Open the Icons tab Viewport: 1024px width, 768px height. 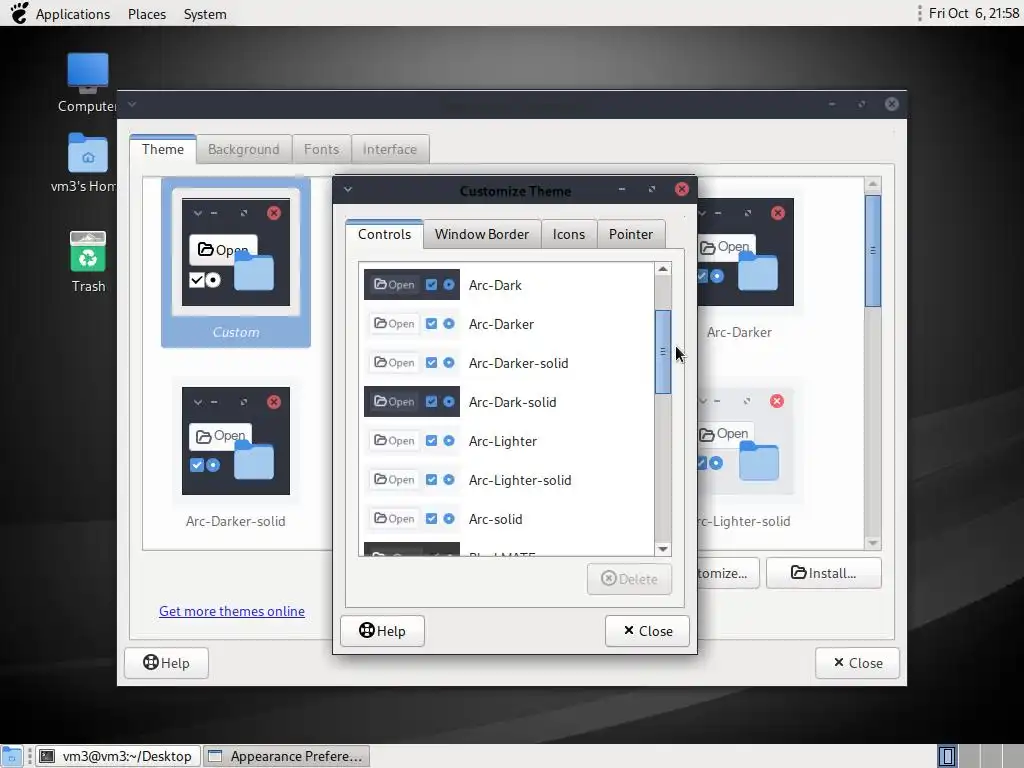coord(569,234)
